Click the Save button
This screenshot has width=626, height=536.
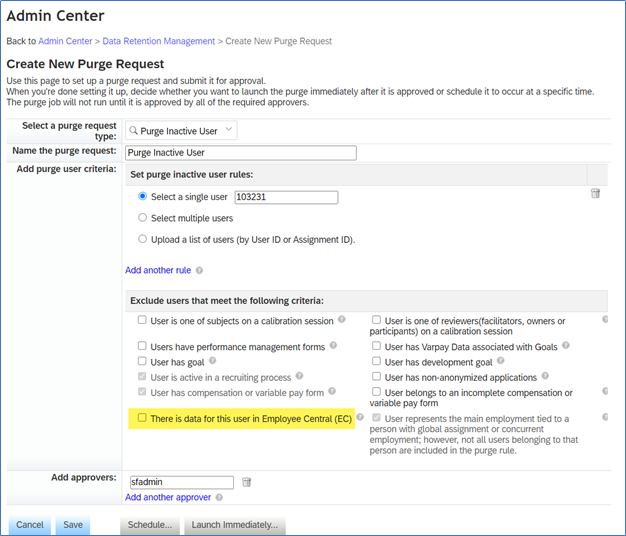73,525
